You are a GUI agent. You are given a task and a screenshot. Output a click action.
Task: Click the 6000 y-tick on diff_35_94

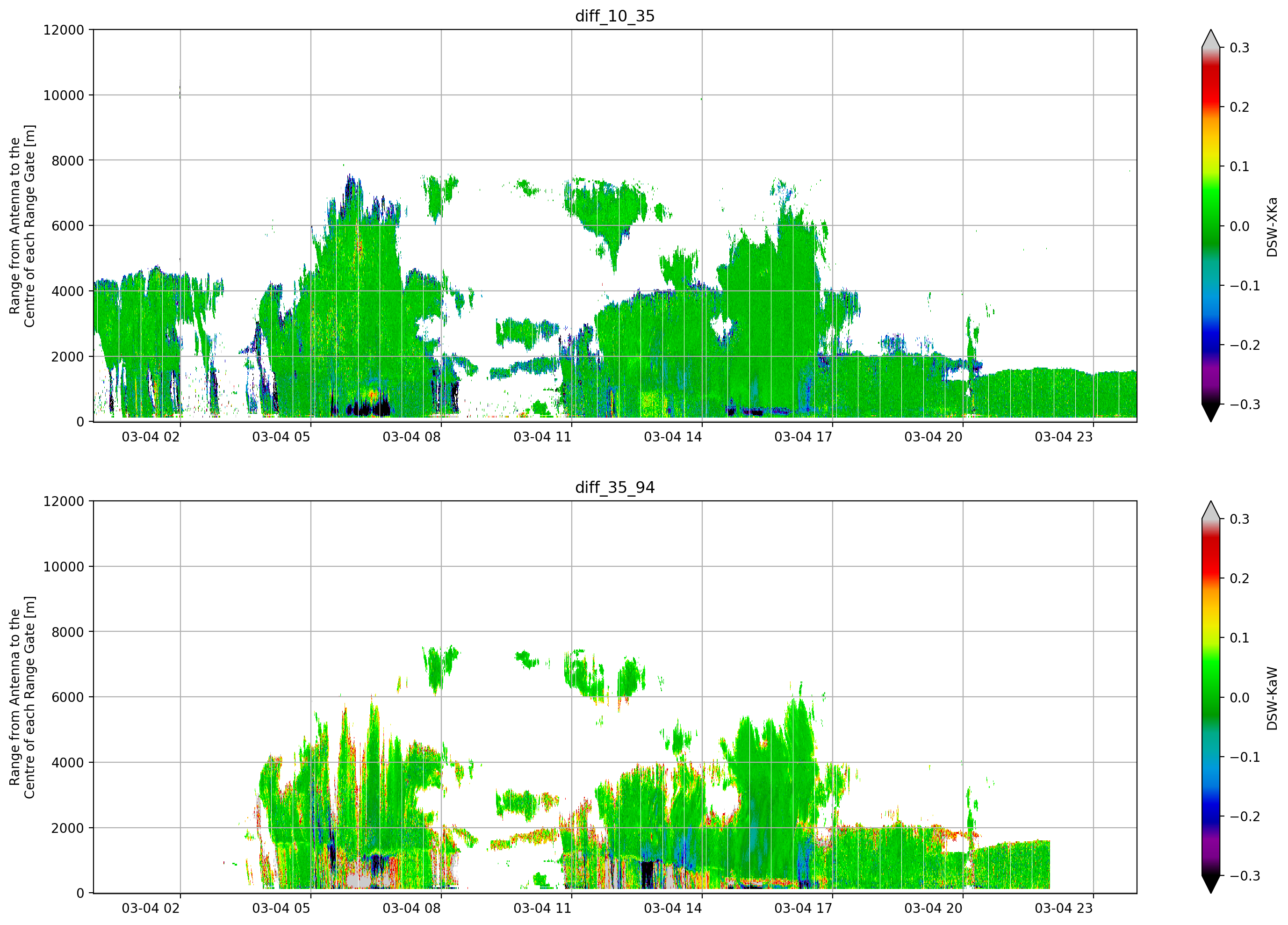click(68, 698)
